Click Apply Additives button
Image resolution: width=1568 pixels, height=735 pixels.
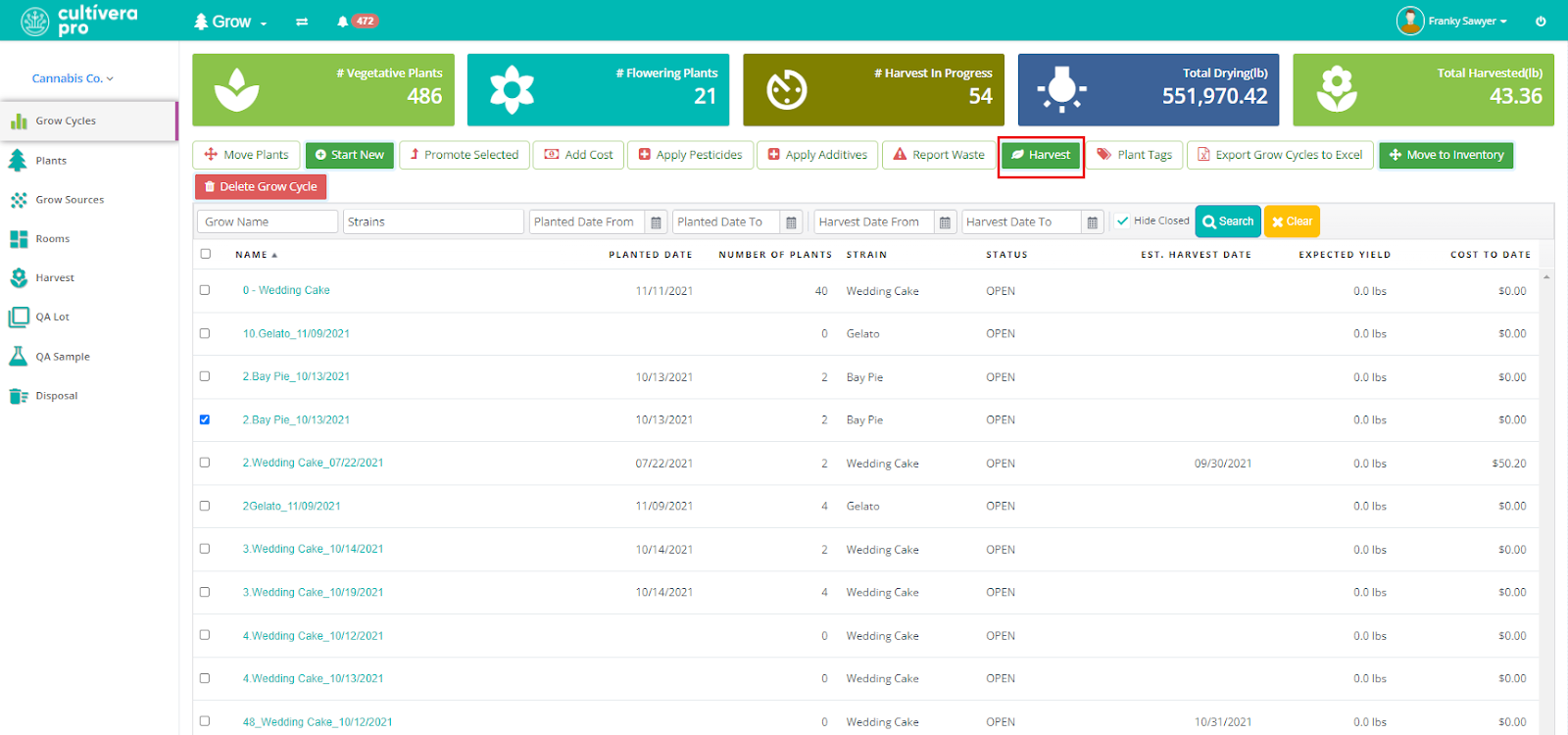click(x=817, y=155)
